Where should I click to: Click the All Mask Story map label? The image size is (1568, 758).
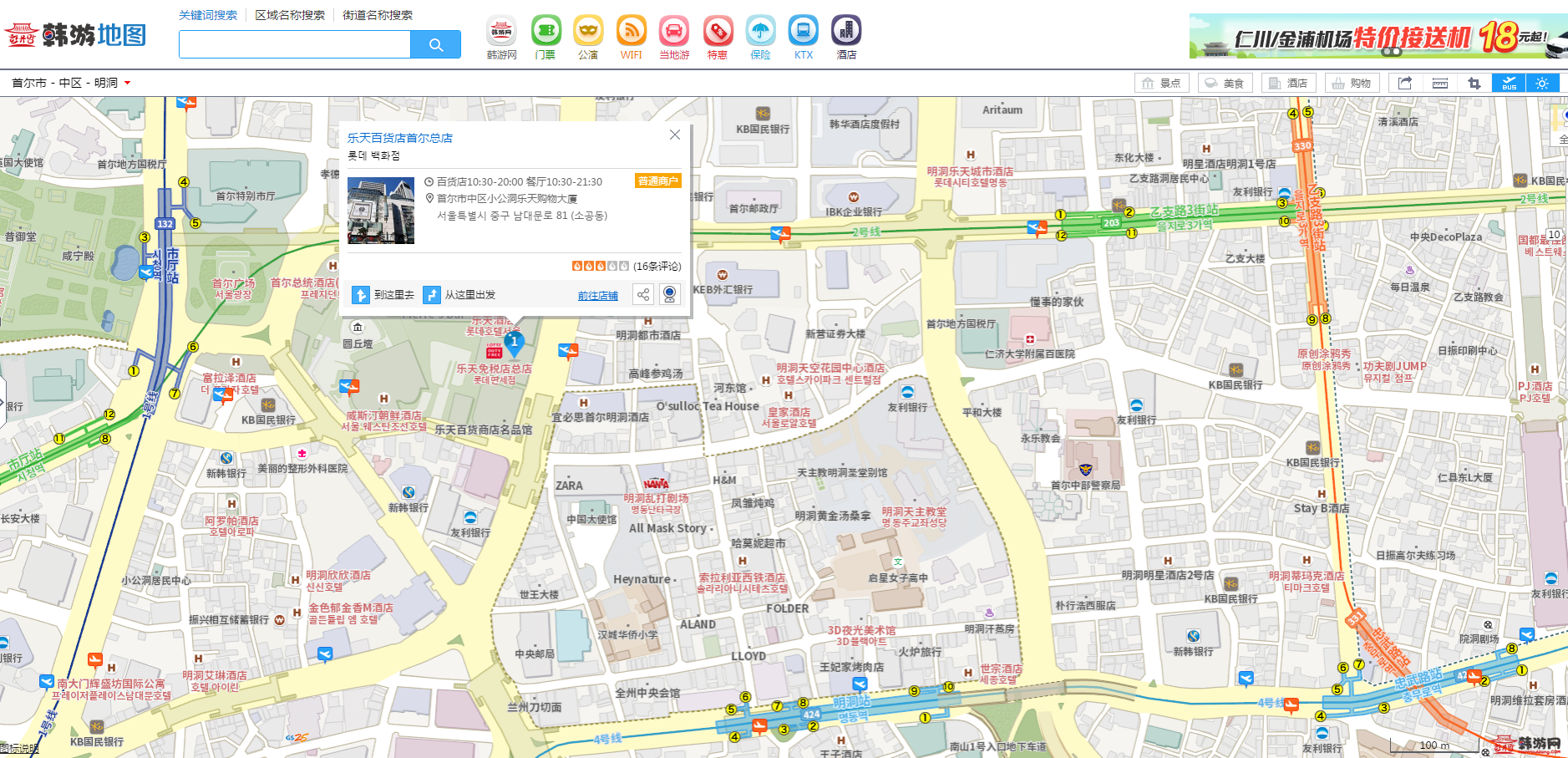(667, 528)
